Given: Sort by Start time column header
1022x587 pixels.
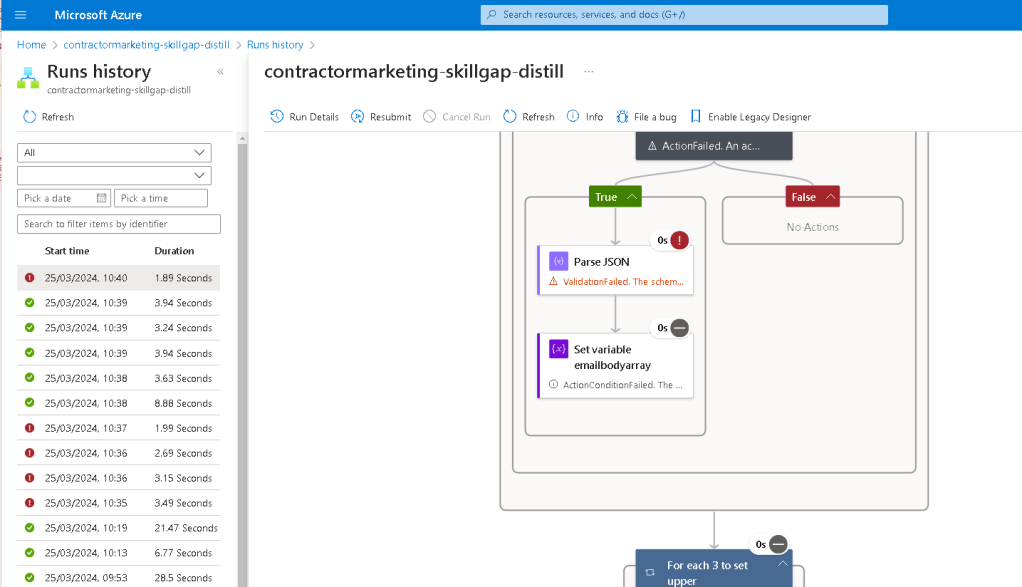Looking at the screenshot, I should tap(67, 251).
